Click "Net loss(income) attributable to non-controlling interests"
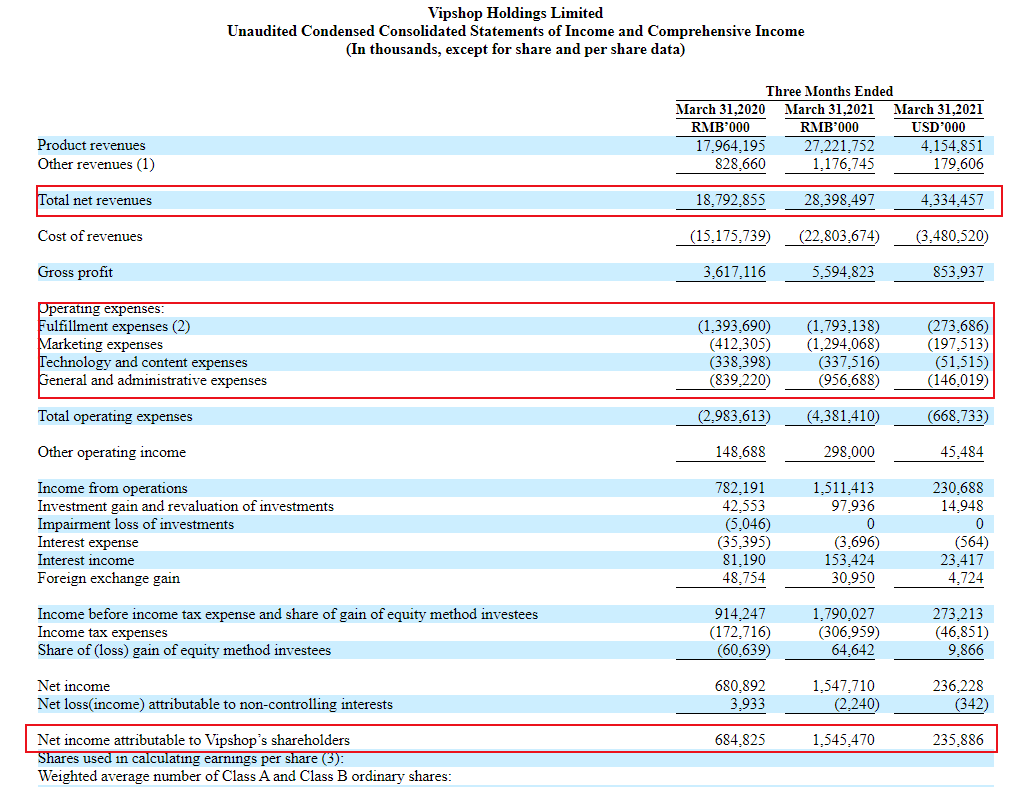The width and height of the screenshot is (1009, 787). (x=215, y=705)
